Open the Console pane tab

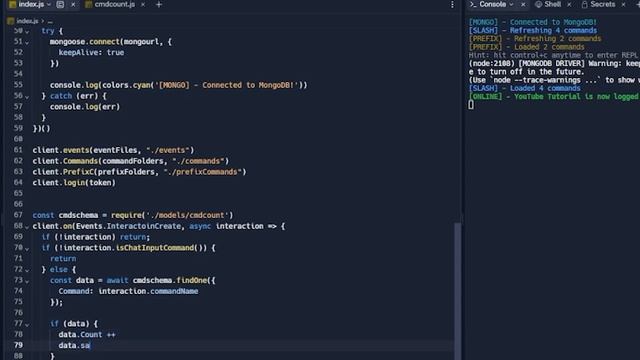pyautogui.click(x=492, y=4)
